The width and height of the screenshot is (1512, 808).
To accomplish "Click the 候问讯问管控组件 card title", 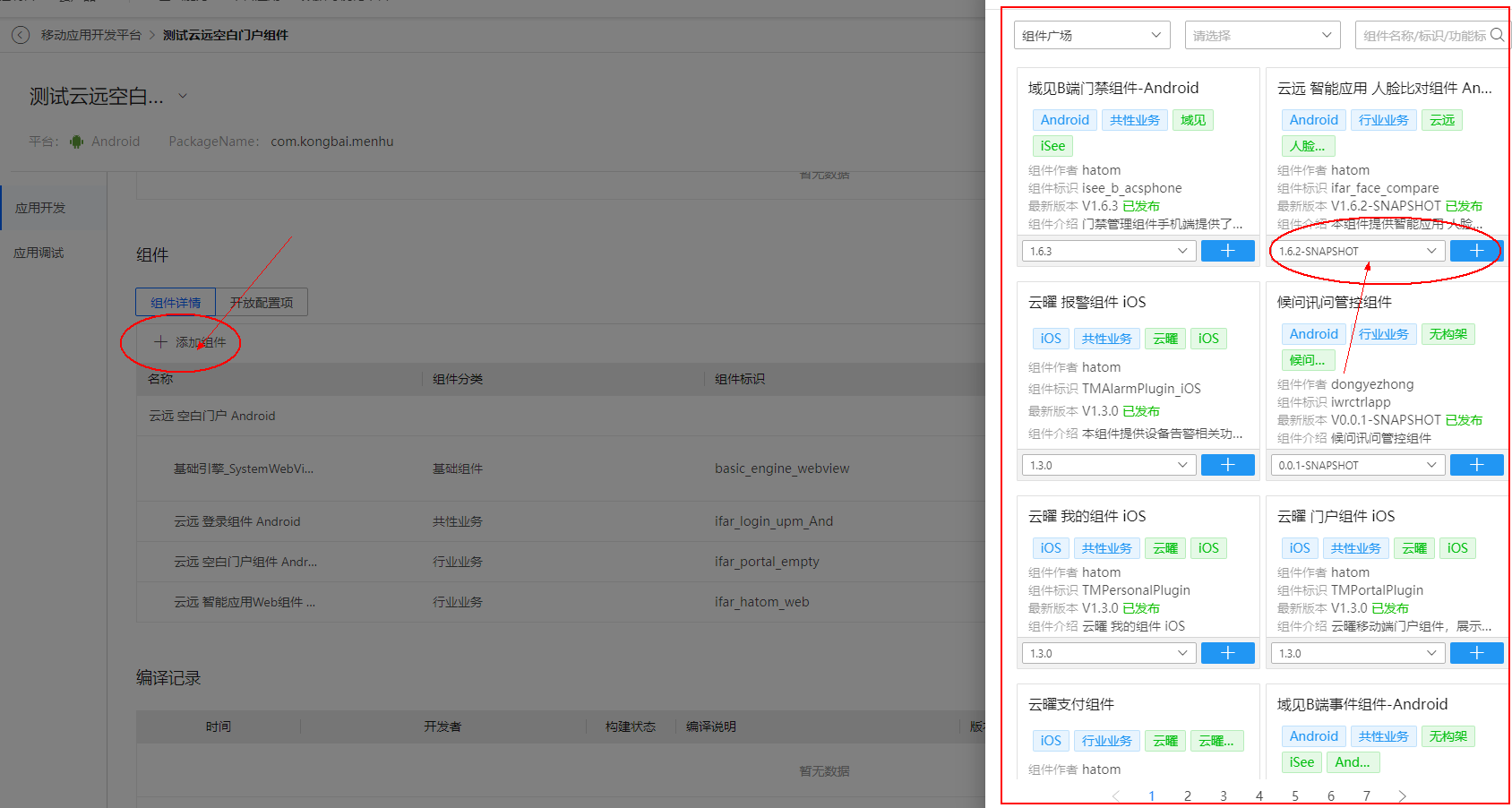I will (x=1334, y=302).
